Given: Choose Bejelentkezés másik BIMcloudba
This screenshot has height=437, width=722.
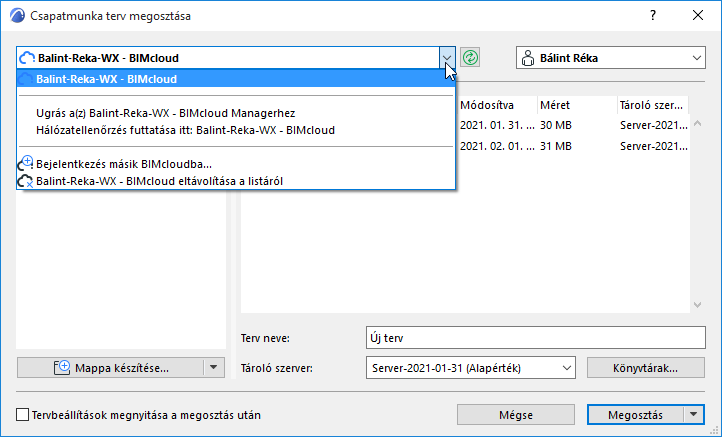Looking at the screenshot, I should (124, 163).
